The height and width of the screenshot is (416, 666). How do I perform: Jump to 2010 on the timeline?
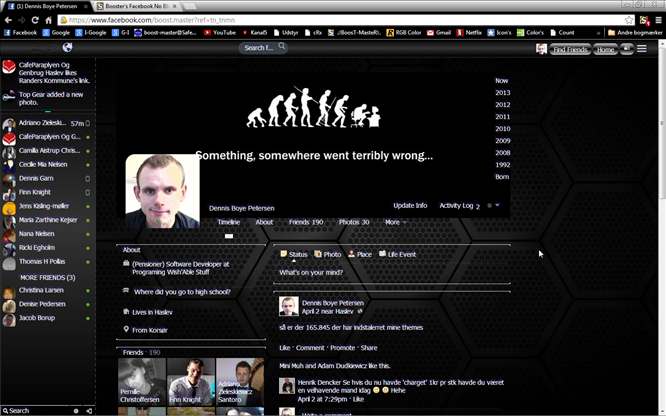(502, 129)
